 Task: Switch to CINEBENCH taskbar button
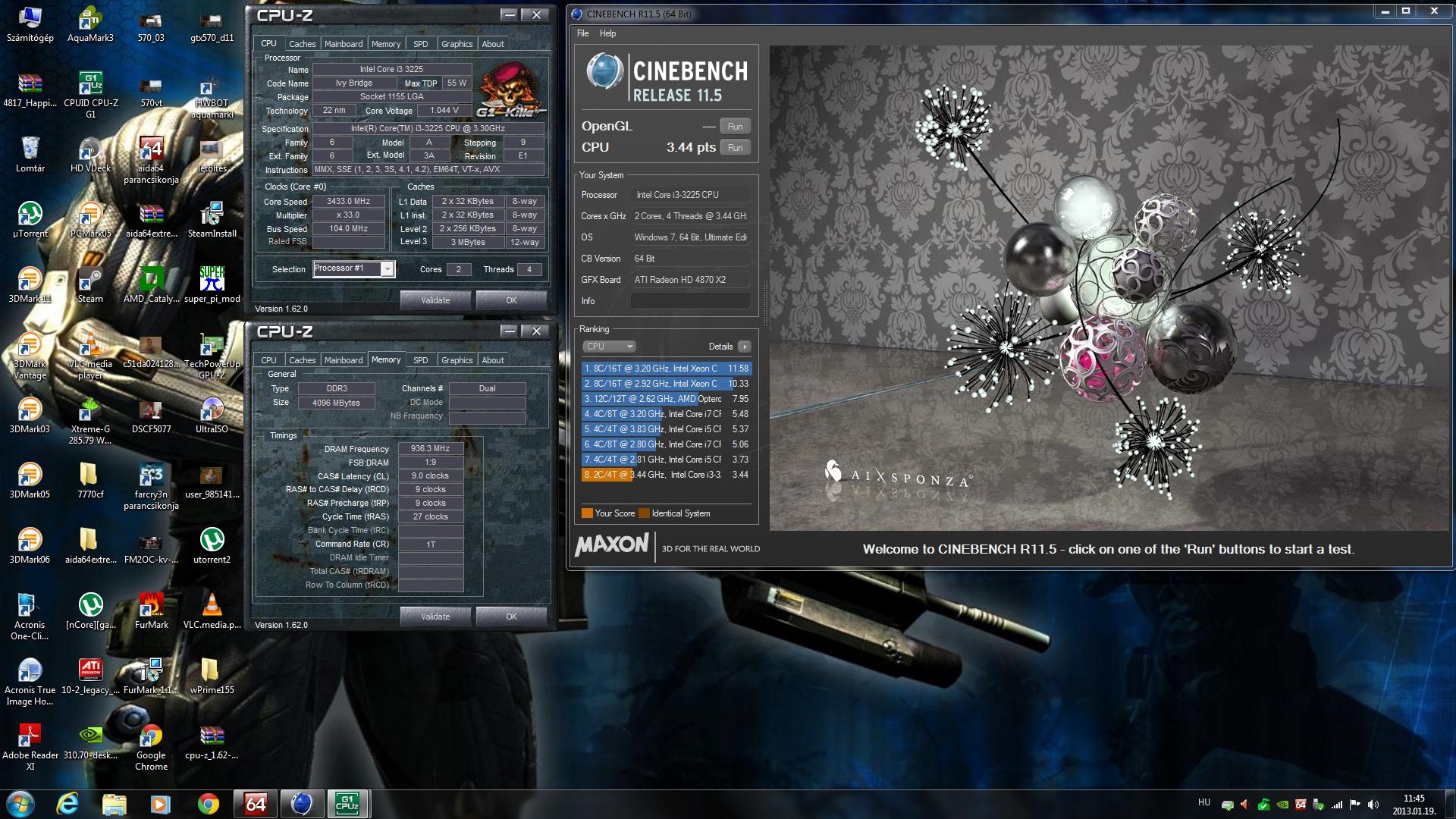click(302, 804)
